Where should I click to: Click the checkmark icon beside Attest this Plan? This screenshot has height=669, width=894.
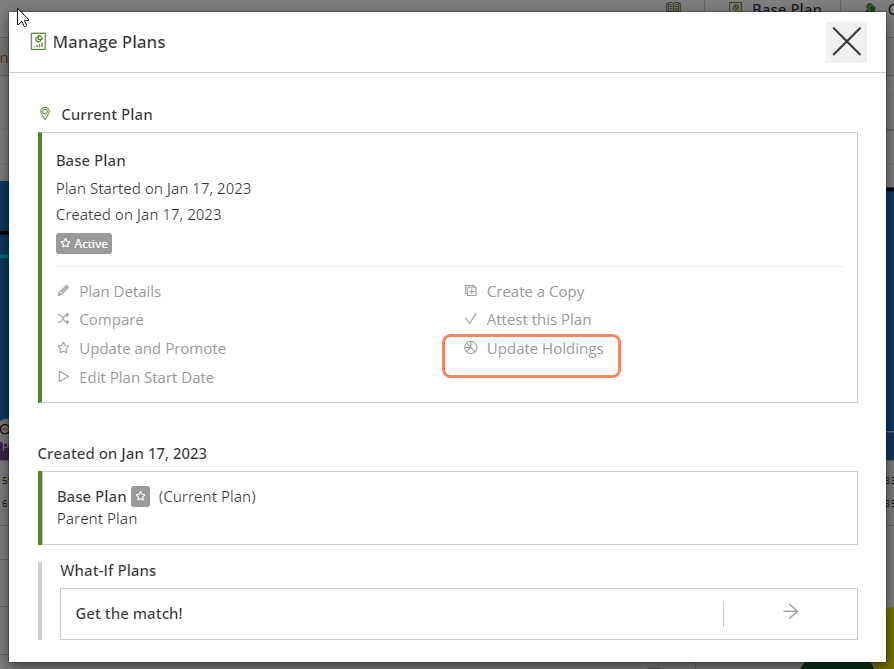(470, 319)
